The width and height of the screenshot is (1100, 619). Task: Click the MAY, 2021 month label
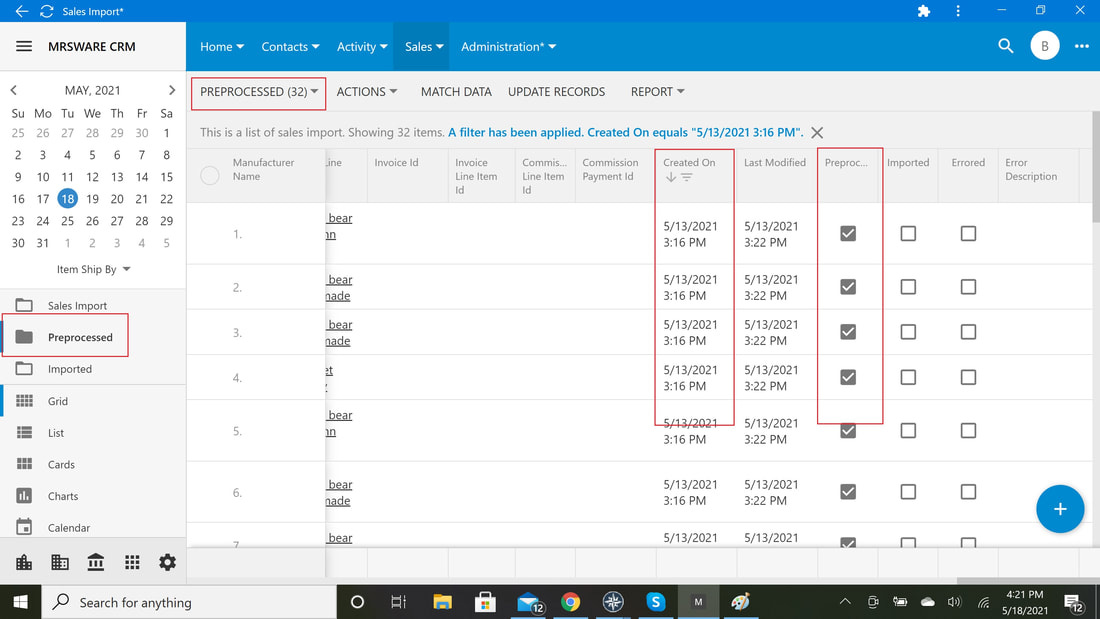point(93,91)
